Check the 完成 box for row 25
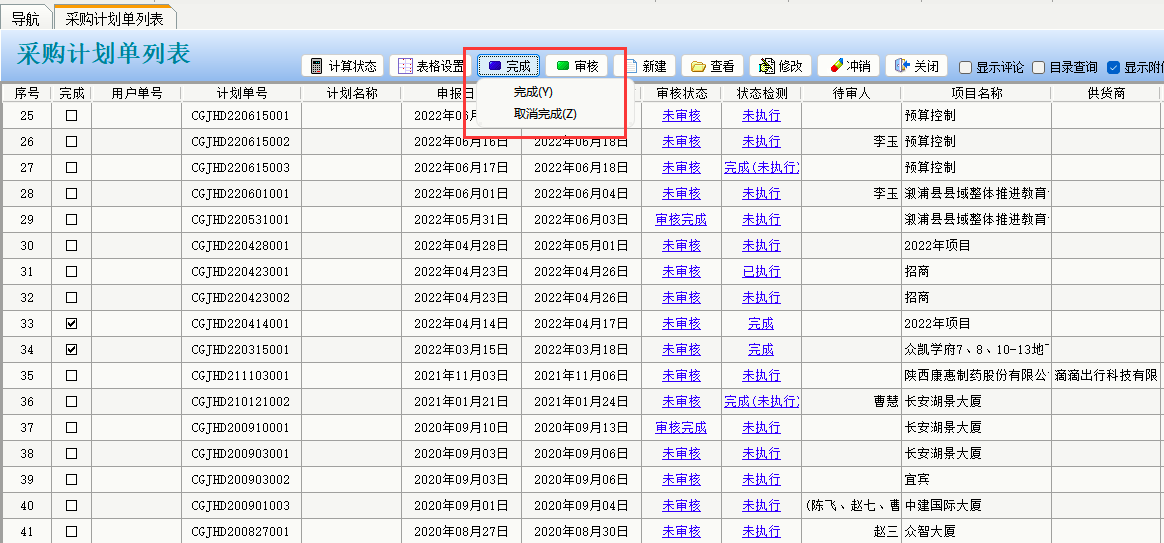 click(x=71, y=116)
